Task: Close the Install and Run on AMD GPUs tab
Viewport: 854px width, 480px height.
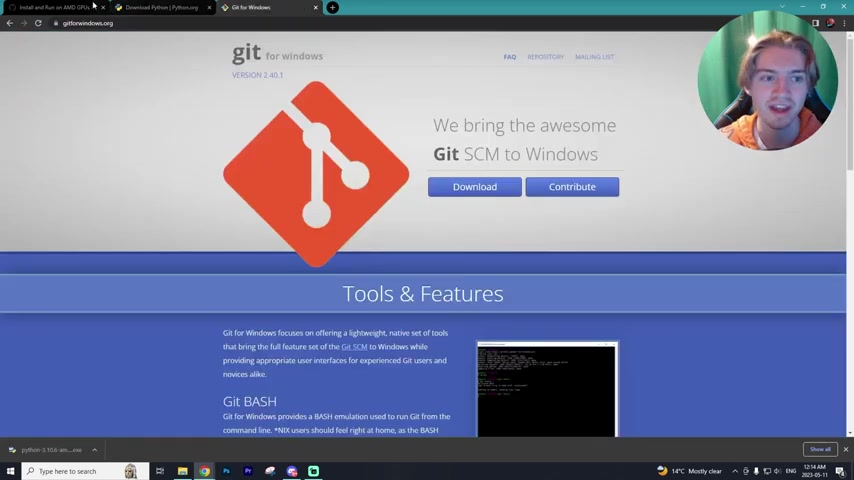Action: pyautogui.click(x=103, y=8)
